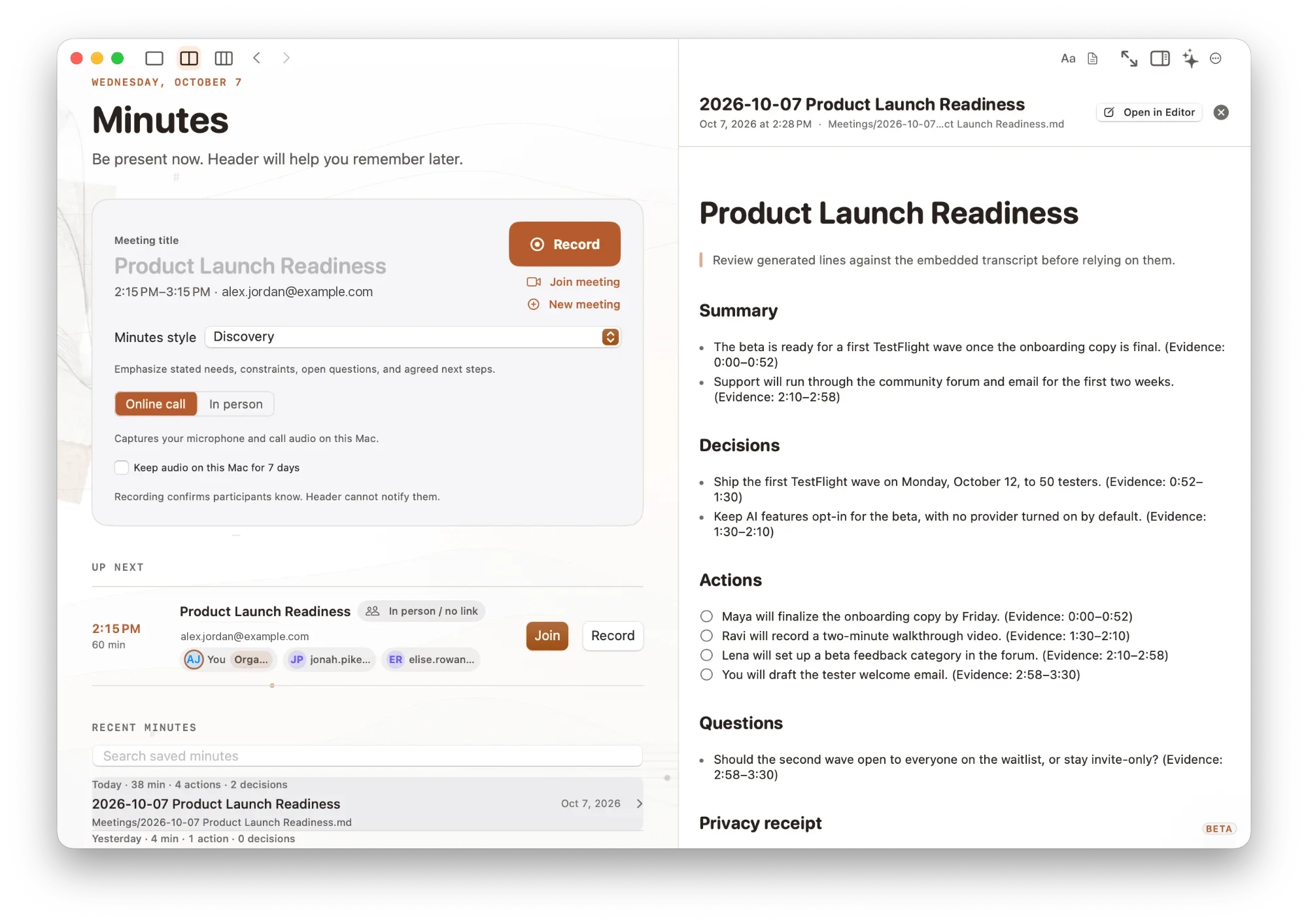
Task: Select the two-column layout icon
Action: (x=189, y=58)
